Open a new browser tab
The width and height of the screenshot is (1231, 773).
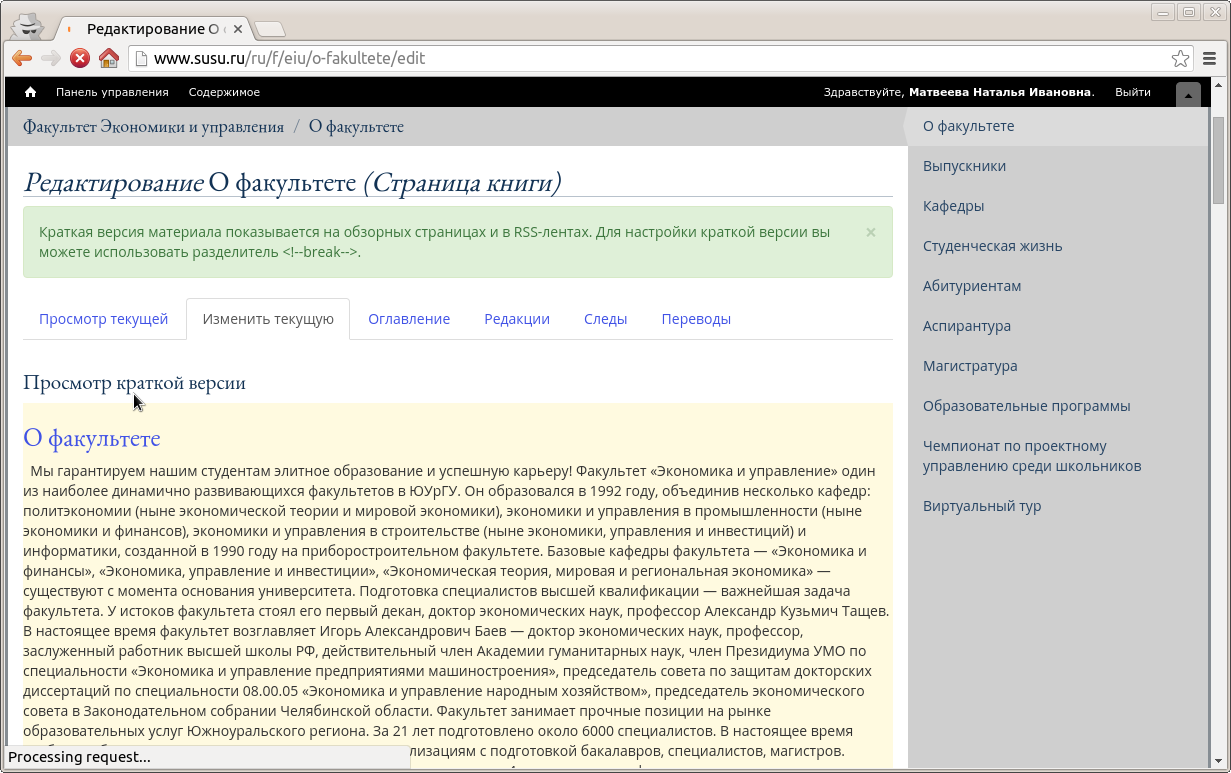click(x=269, y=28)
